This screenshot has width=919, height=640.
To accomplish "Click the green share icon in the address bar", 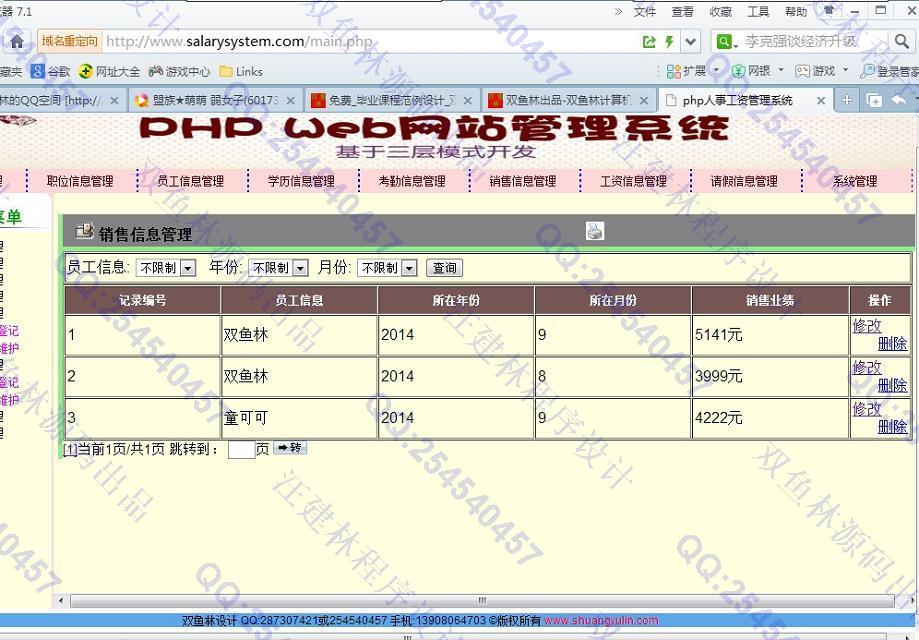I will (x=649, y=42).
